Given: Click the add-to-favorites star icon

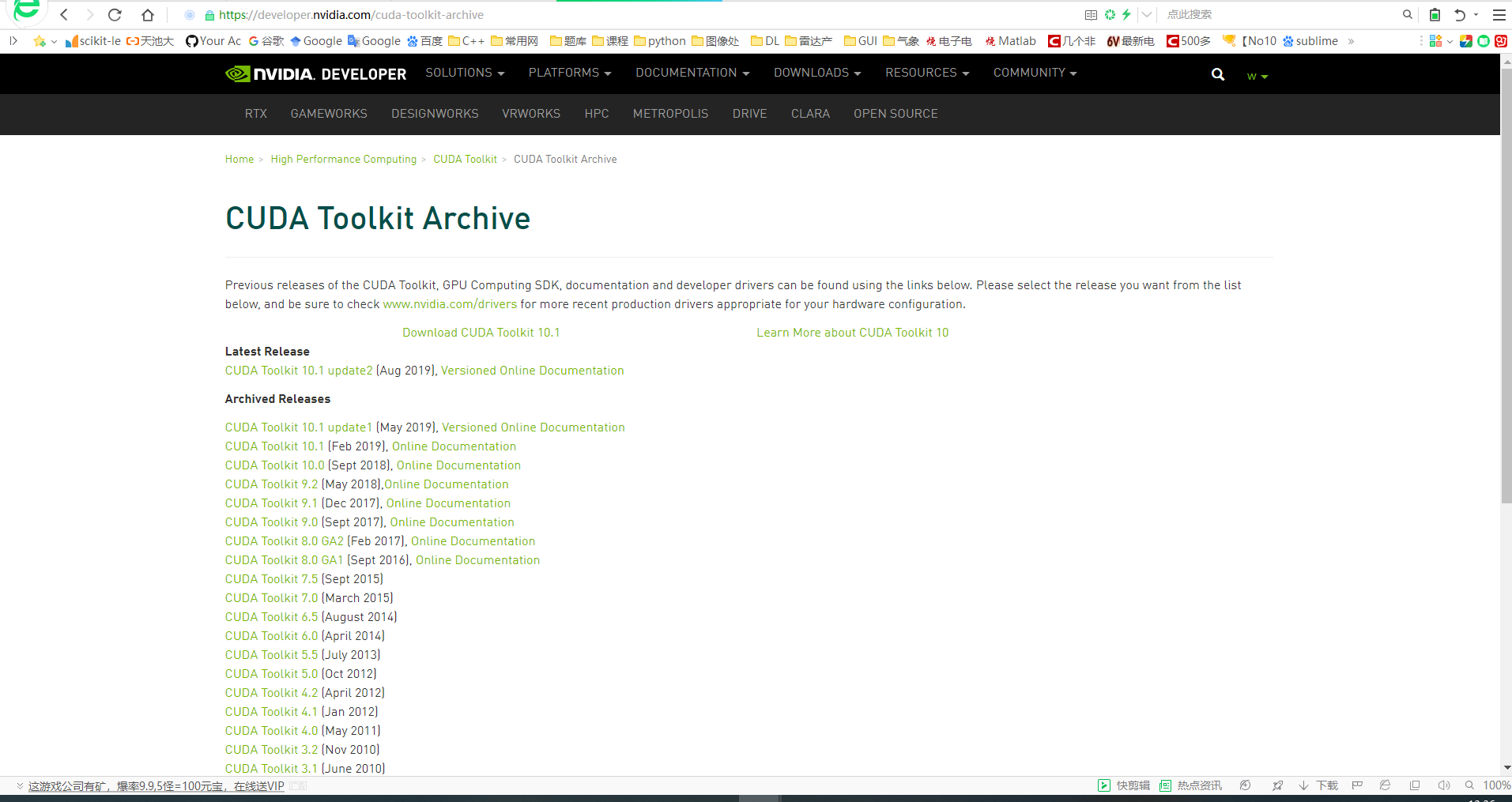Looking at the screenshot, I should [x=40, y=41].
